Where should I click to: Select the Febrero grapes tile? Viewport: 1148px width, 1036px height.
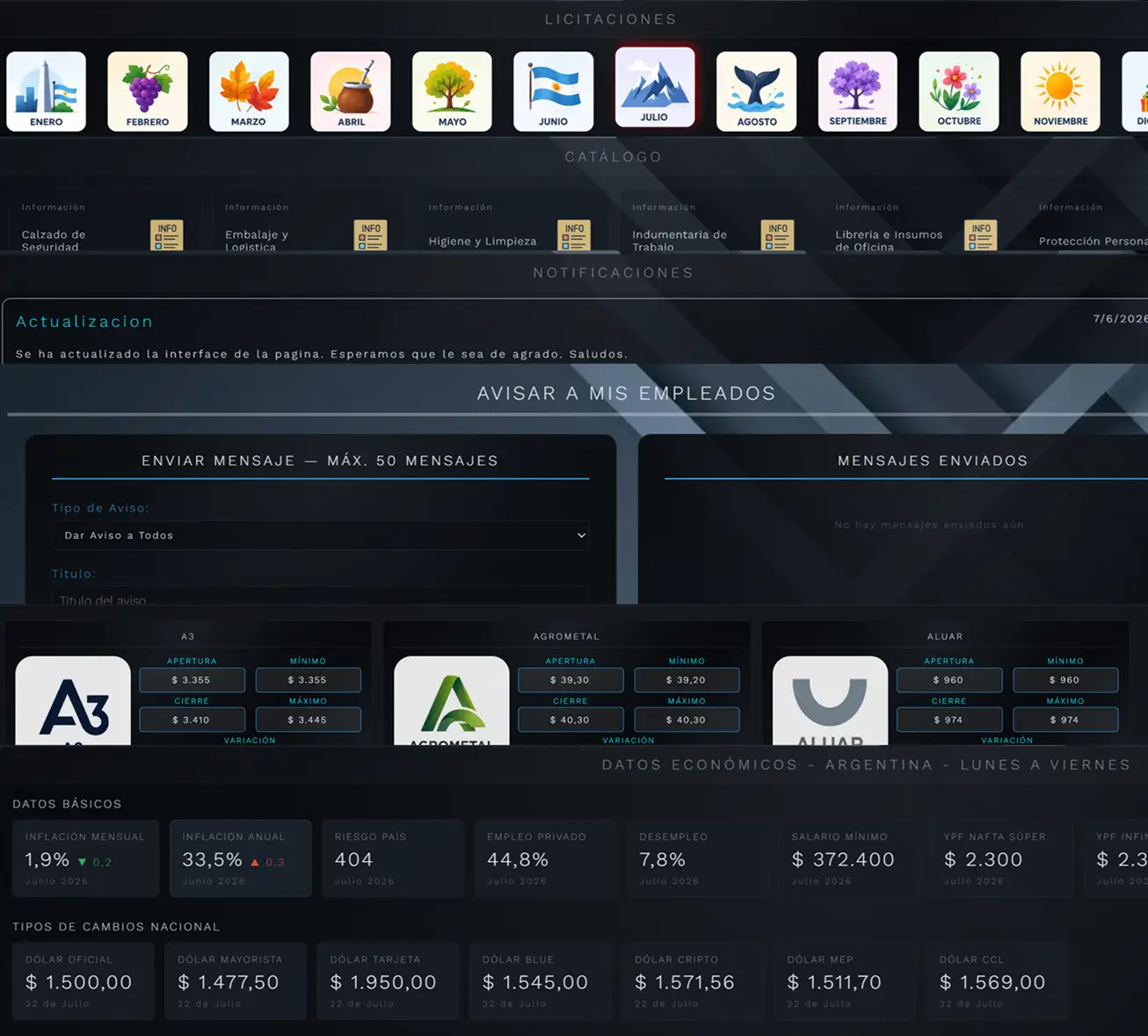coord(148,91)
